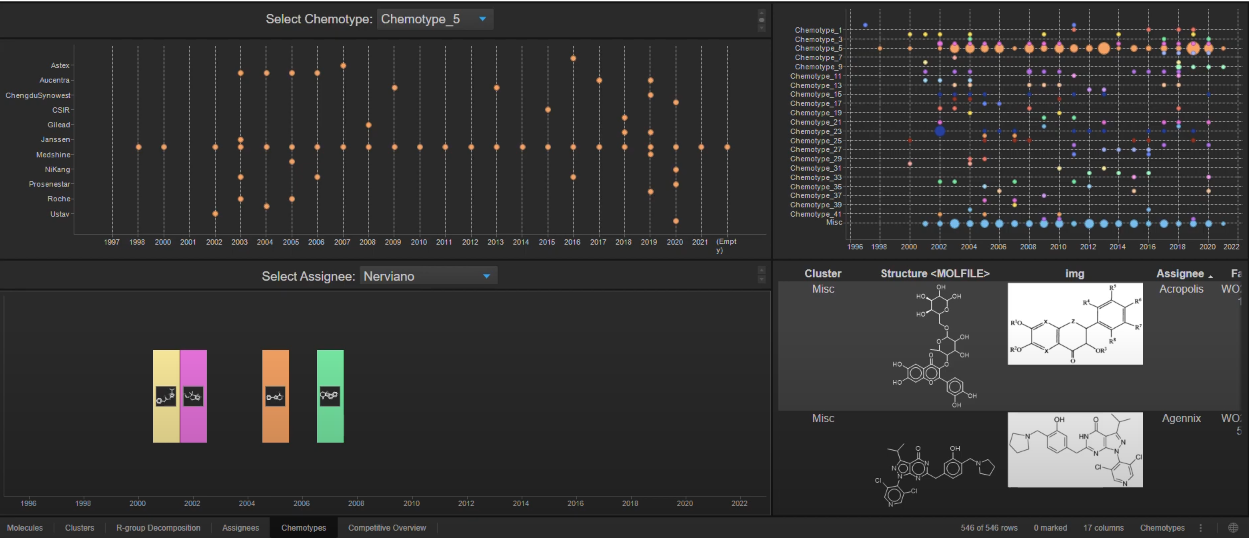The width and height of the screenshot is (1249, 538).
Task: Click the Janssen axis label
Action: point(56,139)
